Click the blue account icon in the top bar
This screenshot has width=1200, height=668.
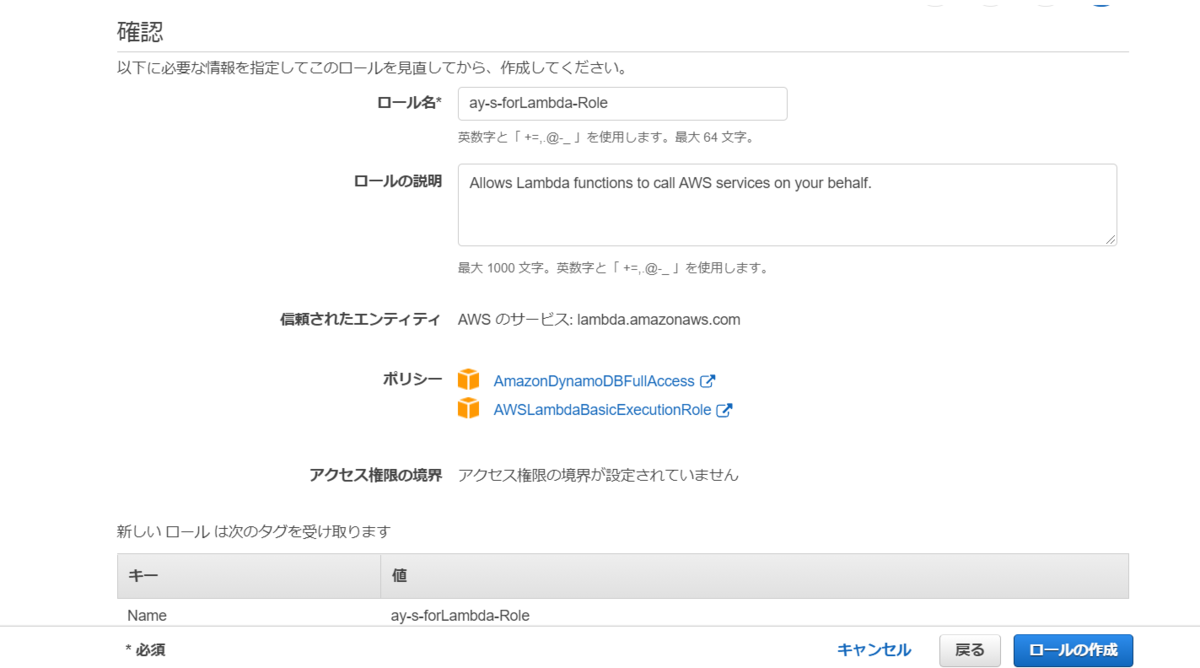(1101, 4)
